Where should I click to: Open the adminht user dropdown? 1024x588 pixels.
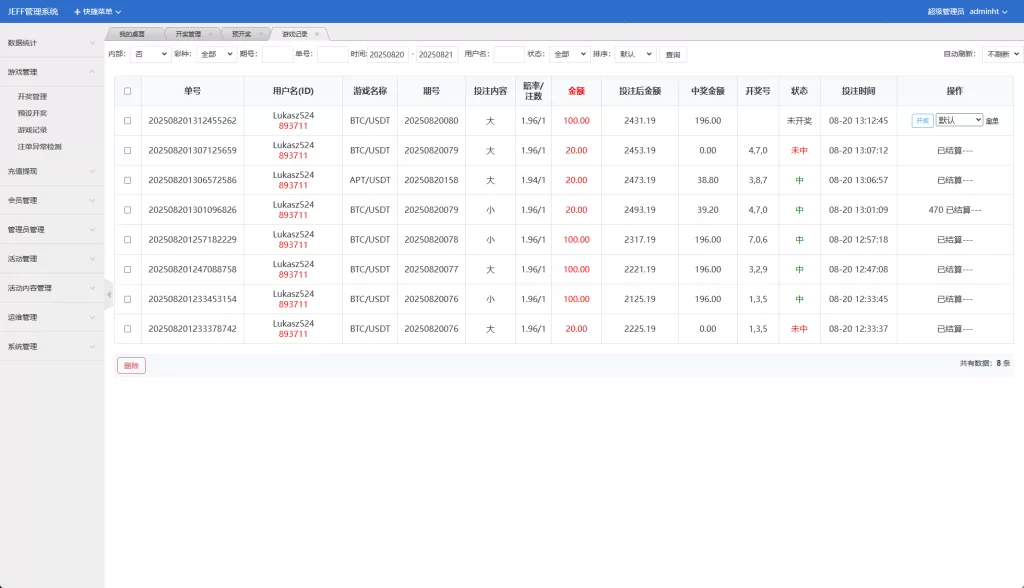tap(988, 12)
